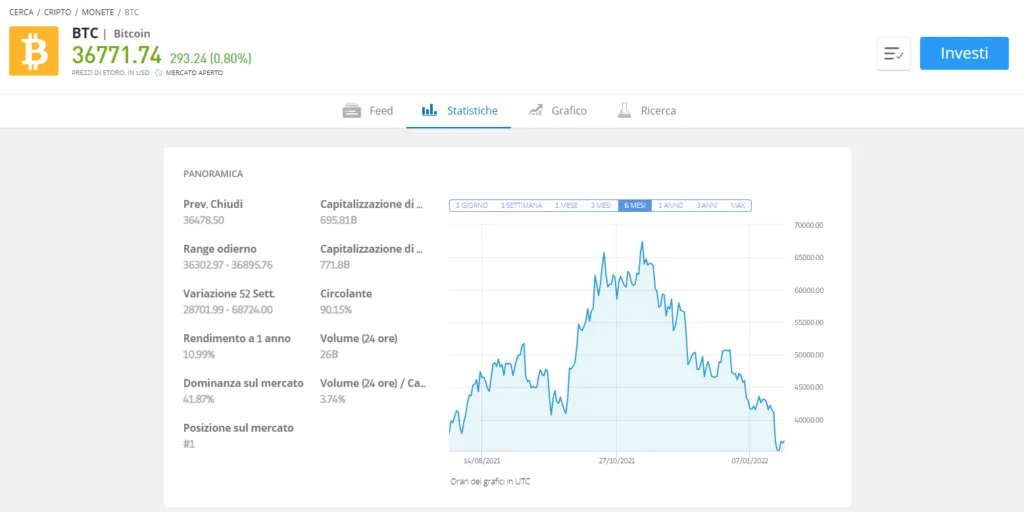The height and width of the screenshot is (512, 1024).
Task: Set chart range to 3 Anni
Action: point(707,205)
